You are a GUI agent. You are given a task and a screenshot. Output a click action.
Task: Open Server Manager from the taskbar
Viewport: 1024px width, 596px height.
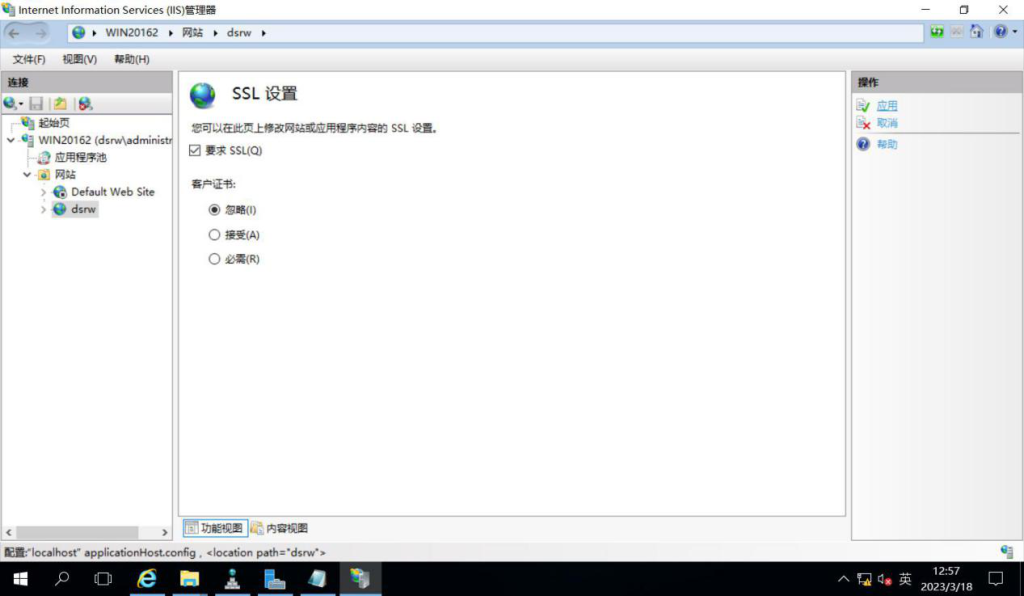pos(274,579)
